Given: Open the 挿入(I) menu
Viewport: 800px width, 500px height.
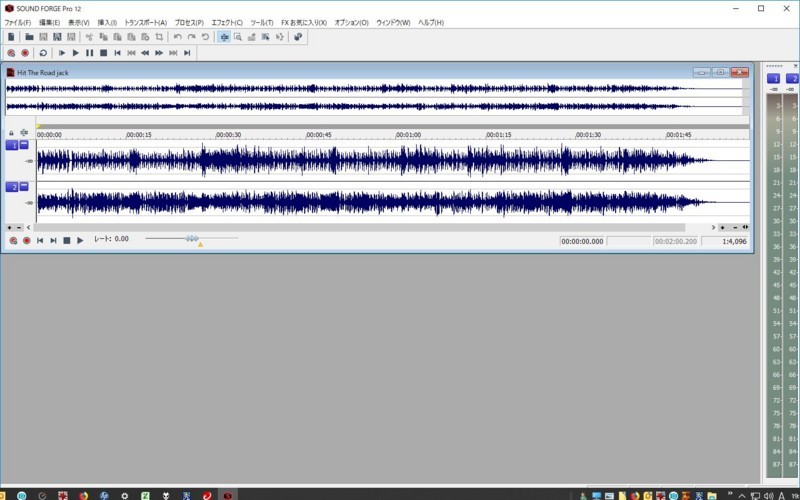Looking at the screenshot, I should pos(107,22).
